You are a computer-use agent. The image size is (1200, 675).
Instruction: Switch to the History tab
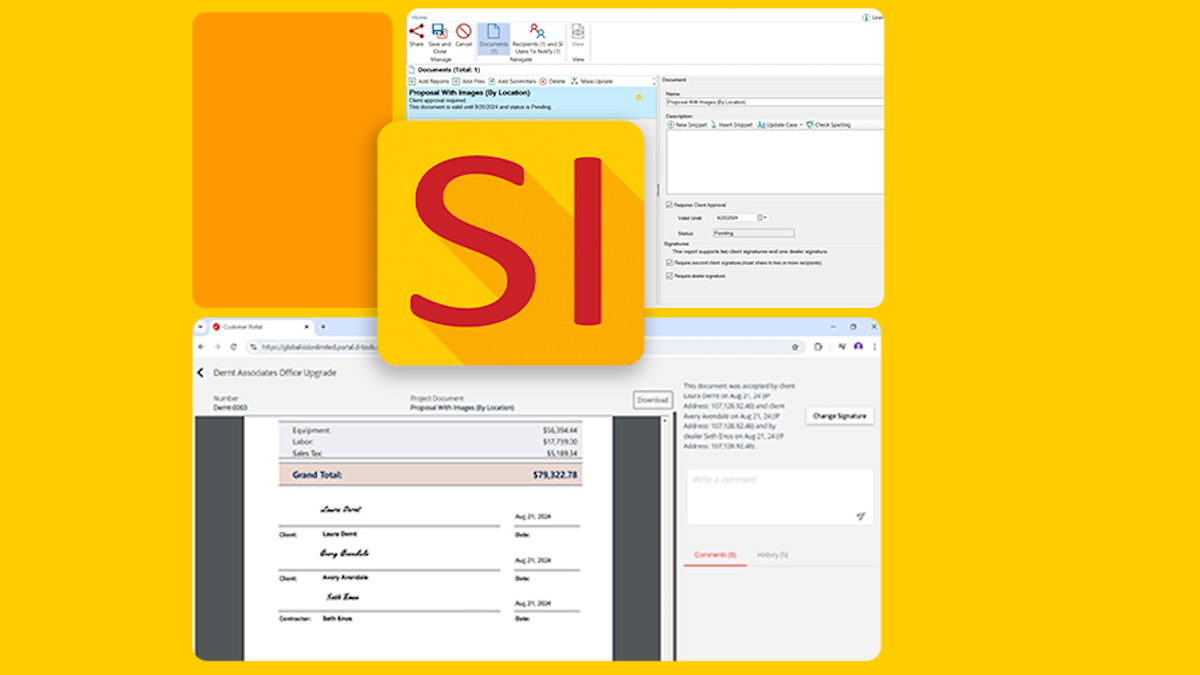click(x=772, y=554)
